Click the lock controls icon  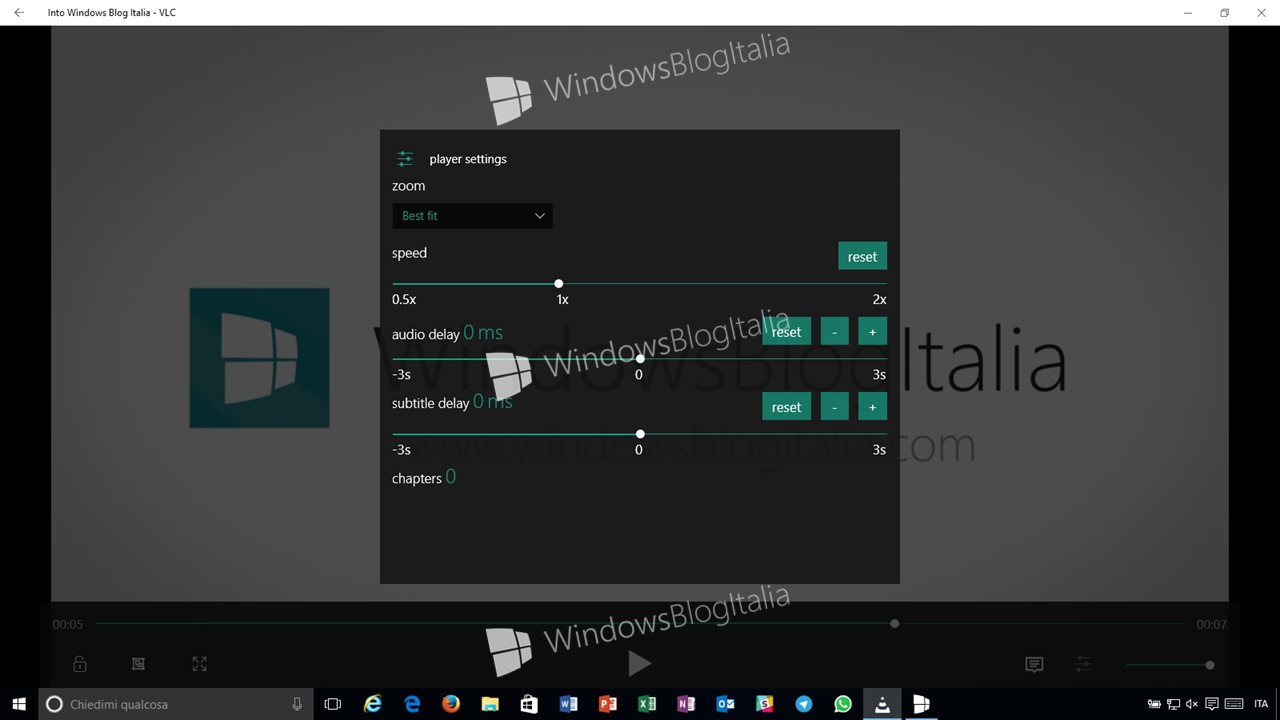80,664
